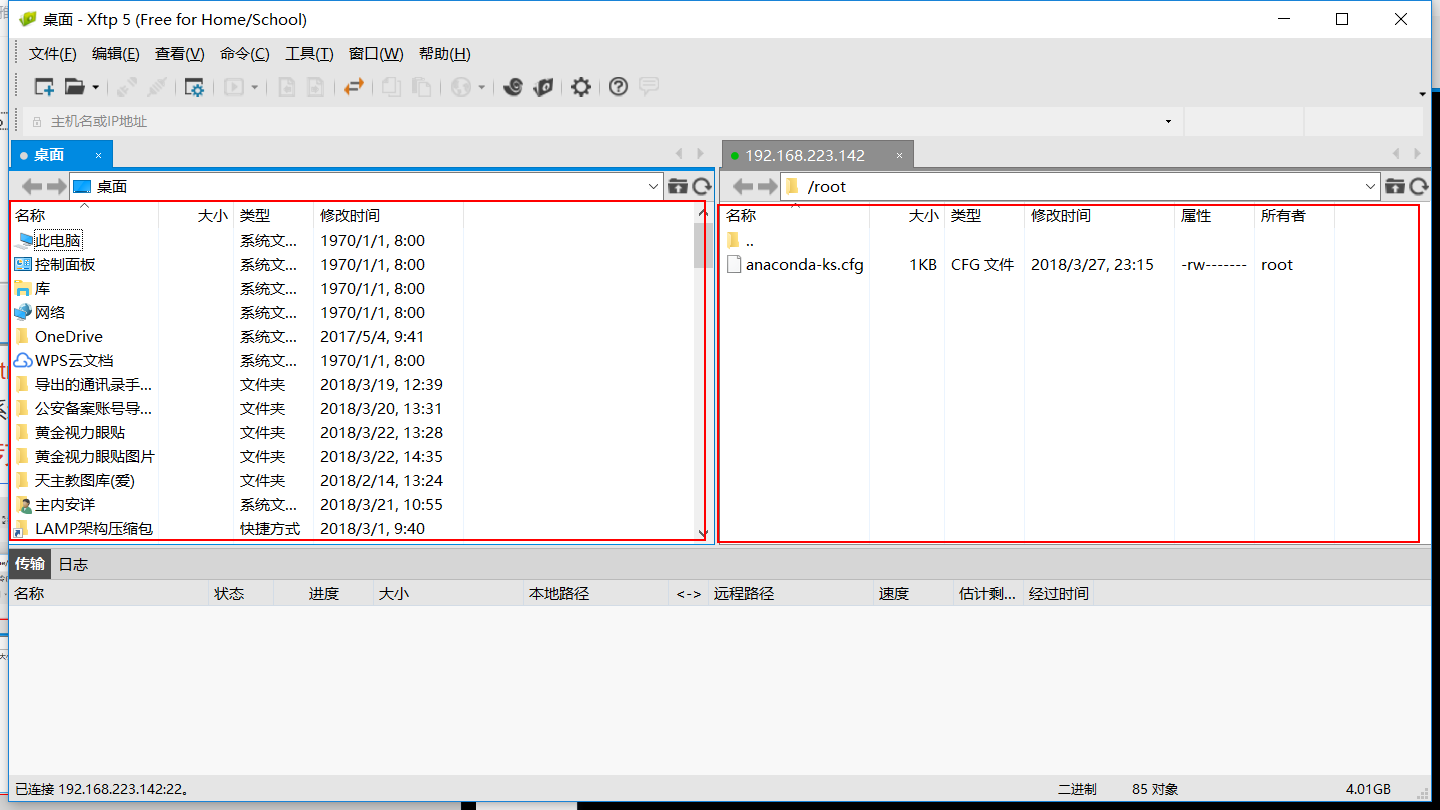Select the 桌面 local tab
1440x810 pixels.
click(x=49, y=155)
